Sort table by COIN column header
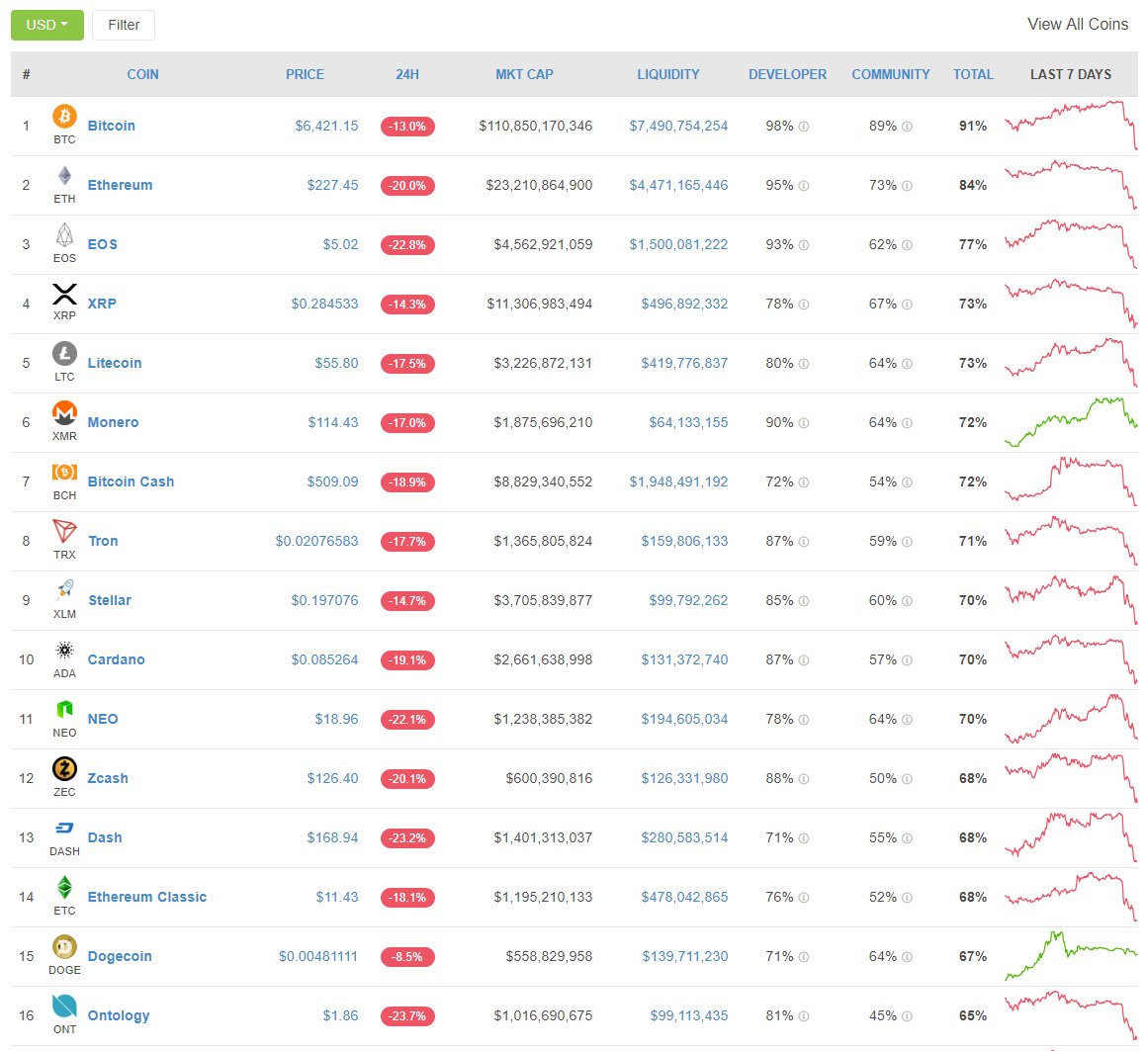1148x1051 pixels. click(x=142, y=75)
